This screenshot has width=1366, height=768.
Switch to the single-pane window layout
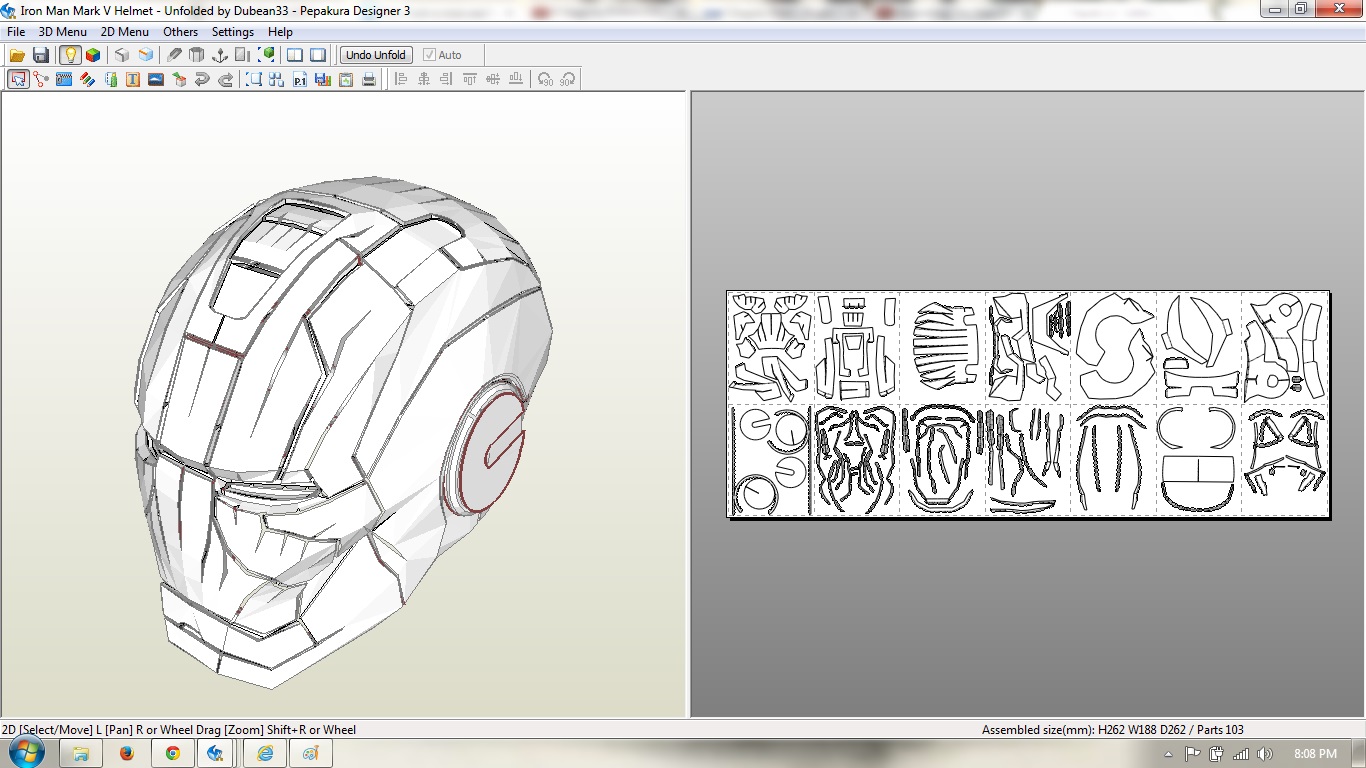318,55
